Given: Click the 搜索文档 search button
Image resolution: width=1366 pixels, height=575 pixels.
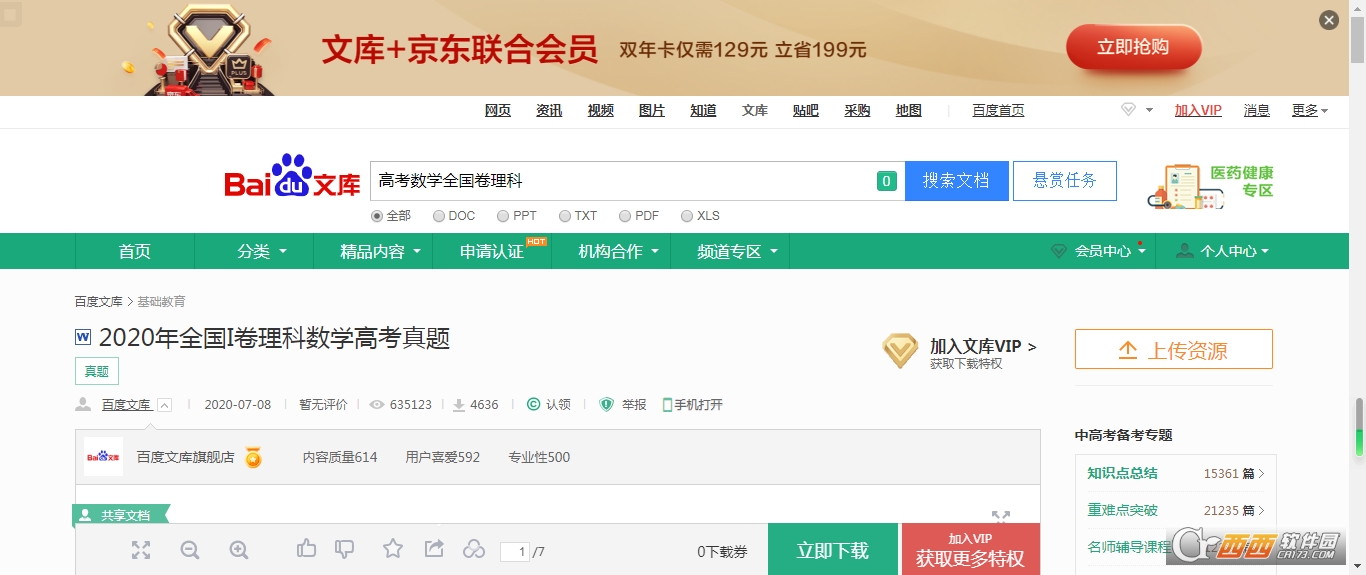Looking at the screenshot, I should pyautogui.click(x=957, y=181).
